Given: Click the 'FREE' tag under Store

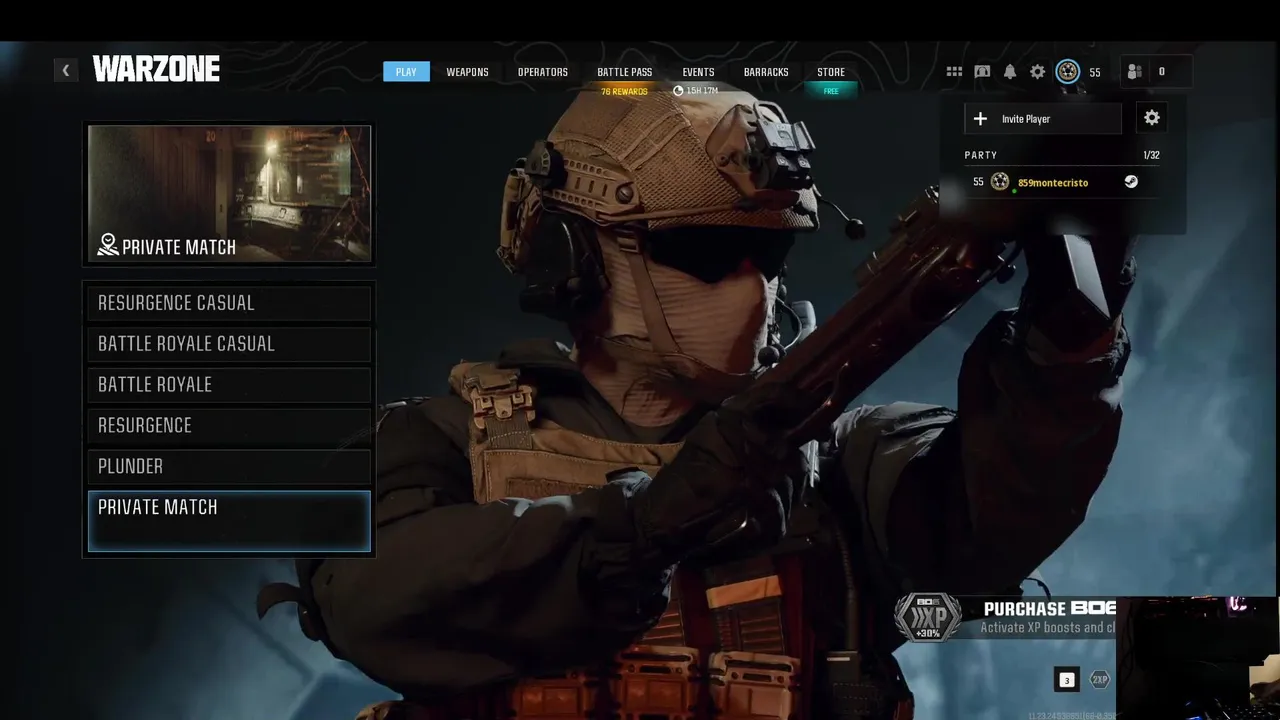Looking at the screenshot, I should [x=831, y=91].
